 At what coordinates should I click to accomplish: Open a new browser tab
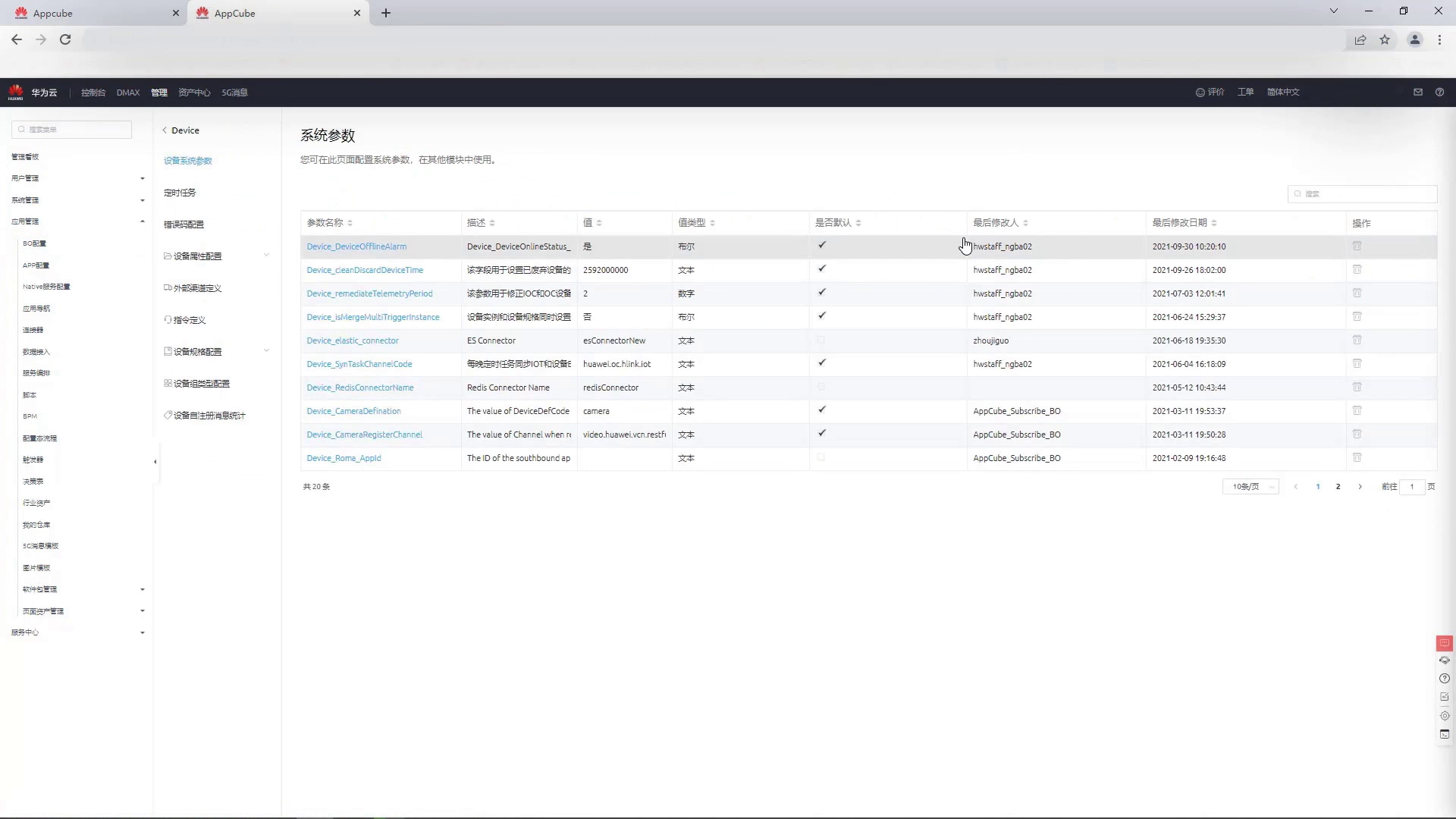click(386, 13)
